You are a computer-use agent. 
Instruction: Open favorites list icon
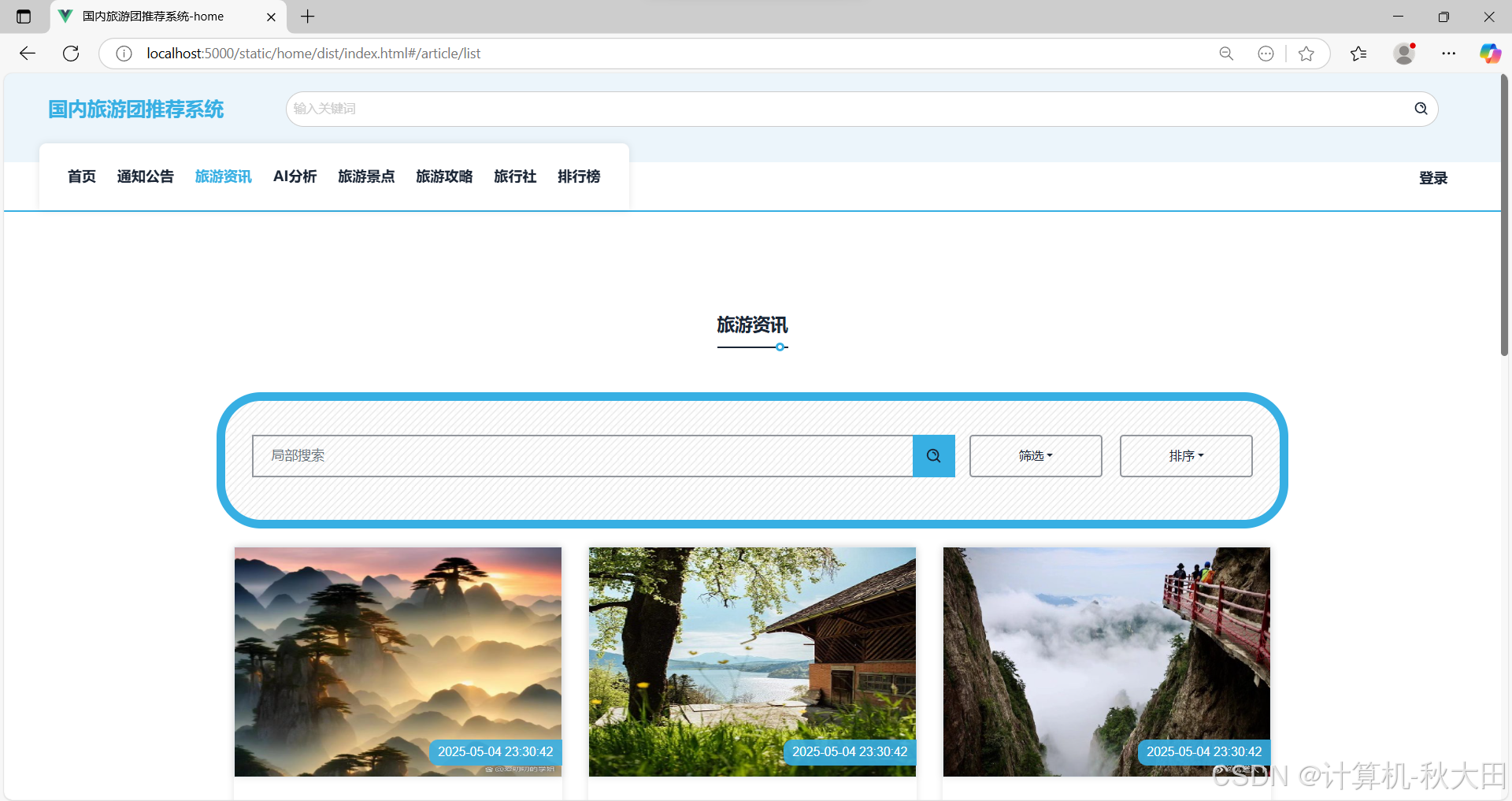[x=1358, y=54]
